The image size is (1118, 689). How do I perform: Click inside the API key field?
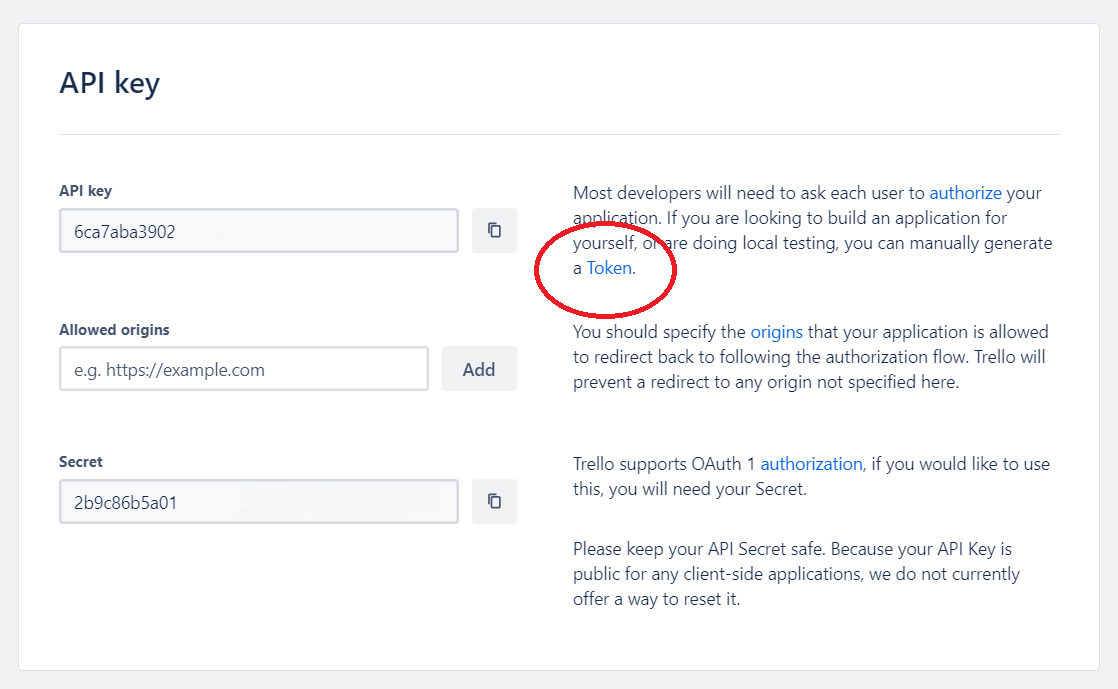tap(258, 231)
